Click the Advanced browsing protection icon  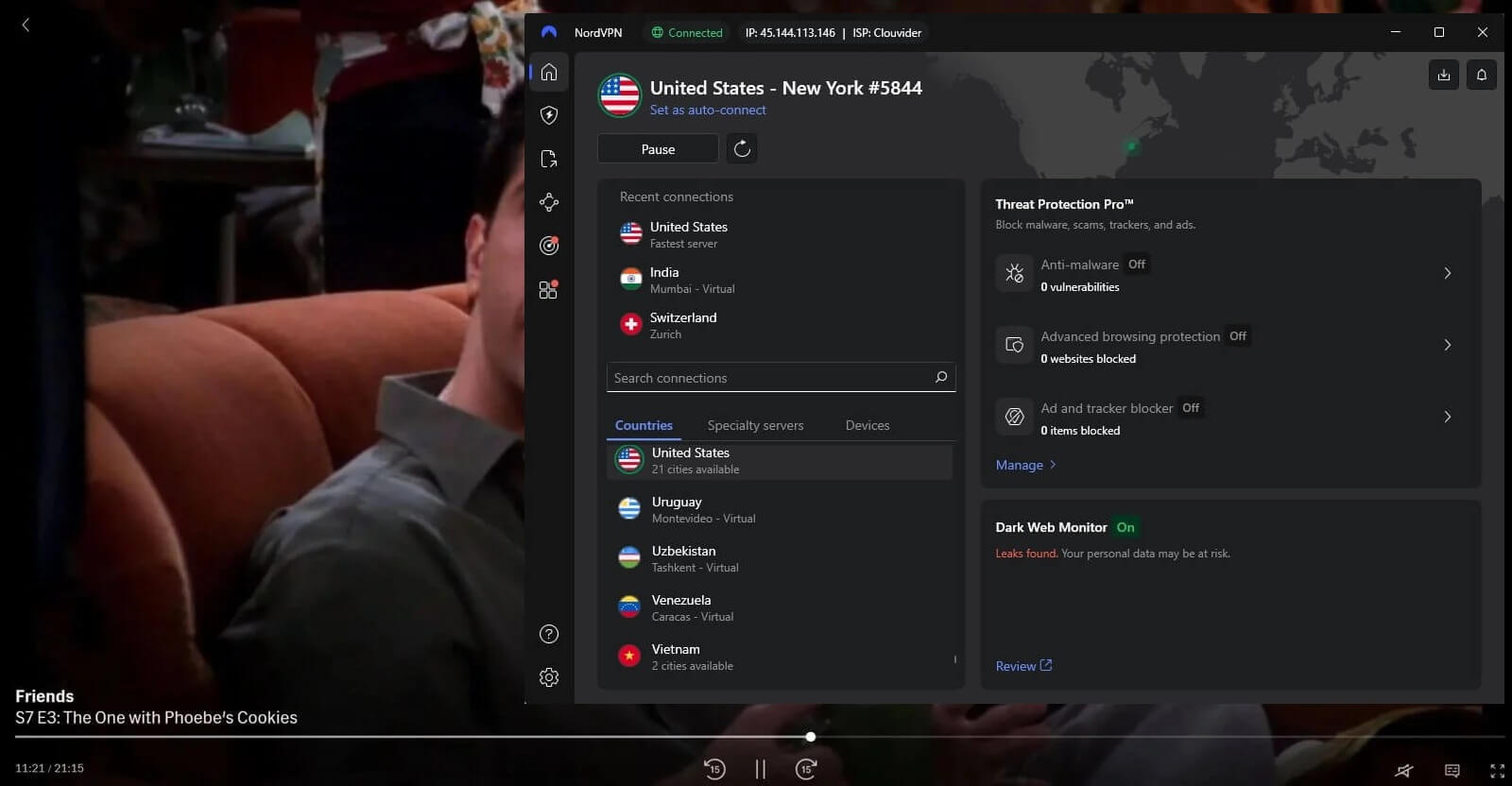[x=1014, y=345]
